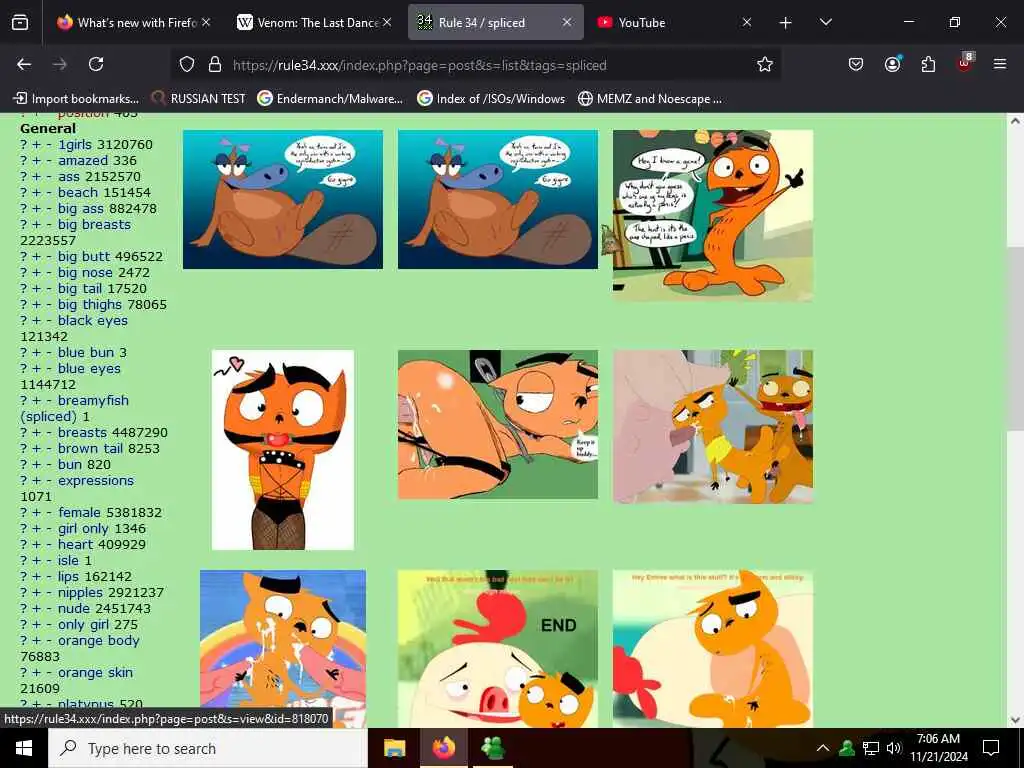Open File Explorer from the taskbar
The image size is (1024, 768).
(394, 748)
